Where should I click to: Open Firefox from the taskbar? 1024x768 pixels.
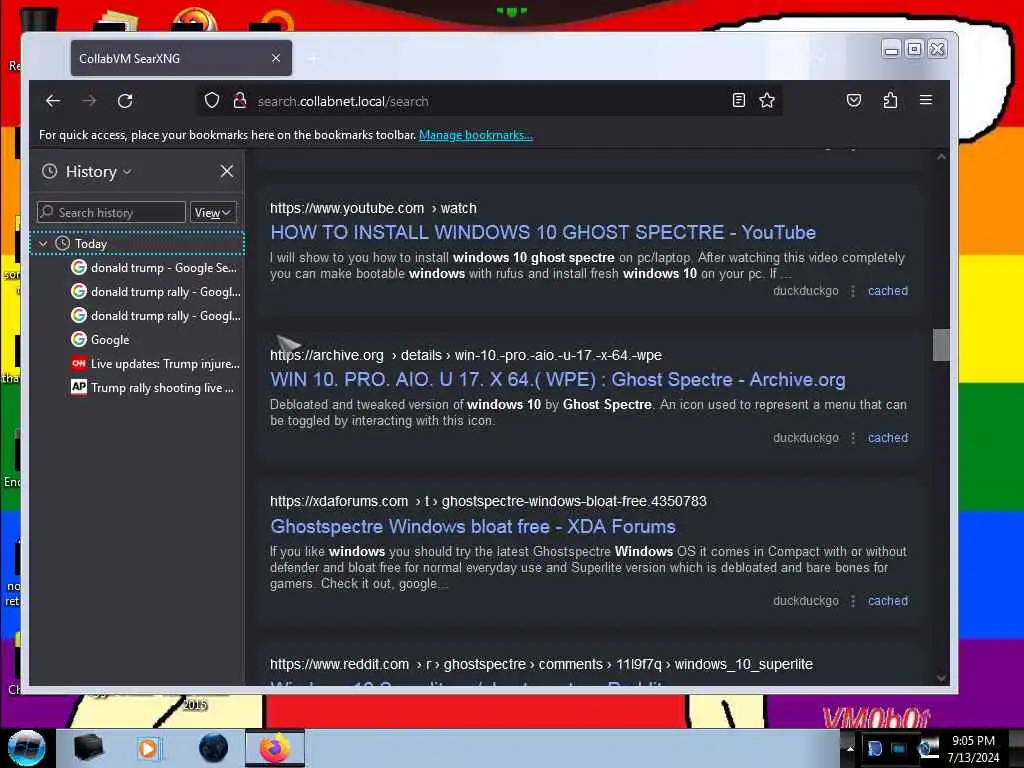[275, 748]
